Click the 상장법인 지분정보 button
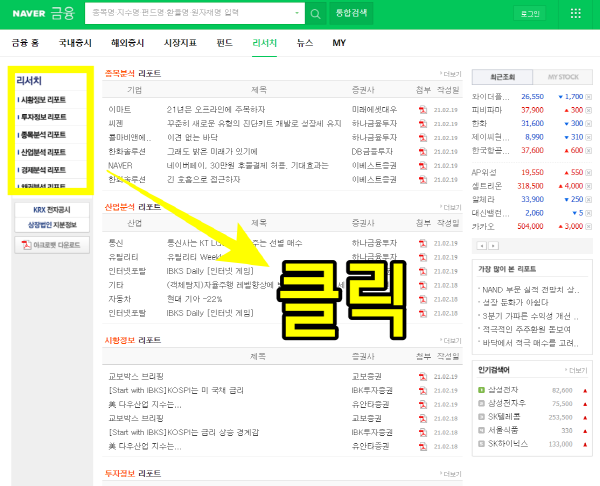The height and width of the screenshot is (486, 600). point(52,225)
